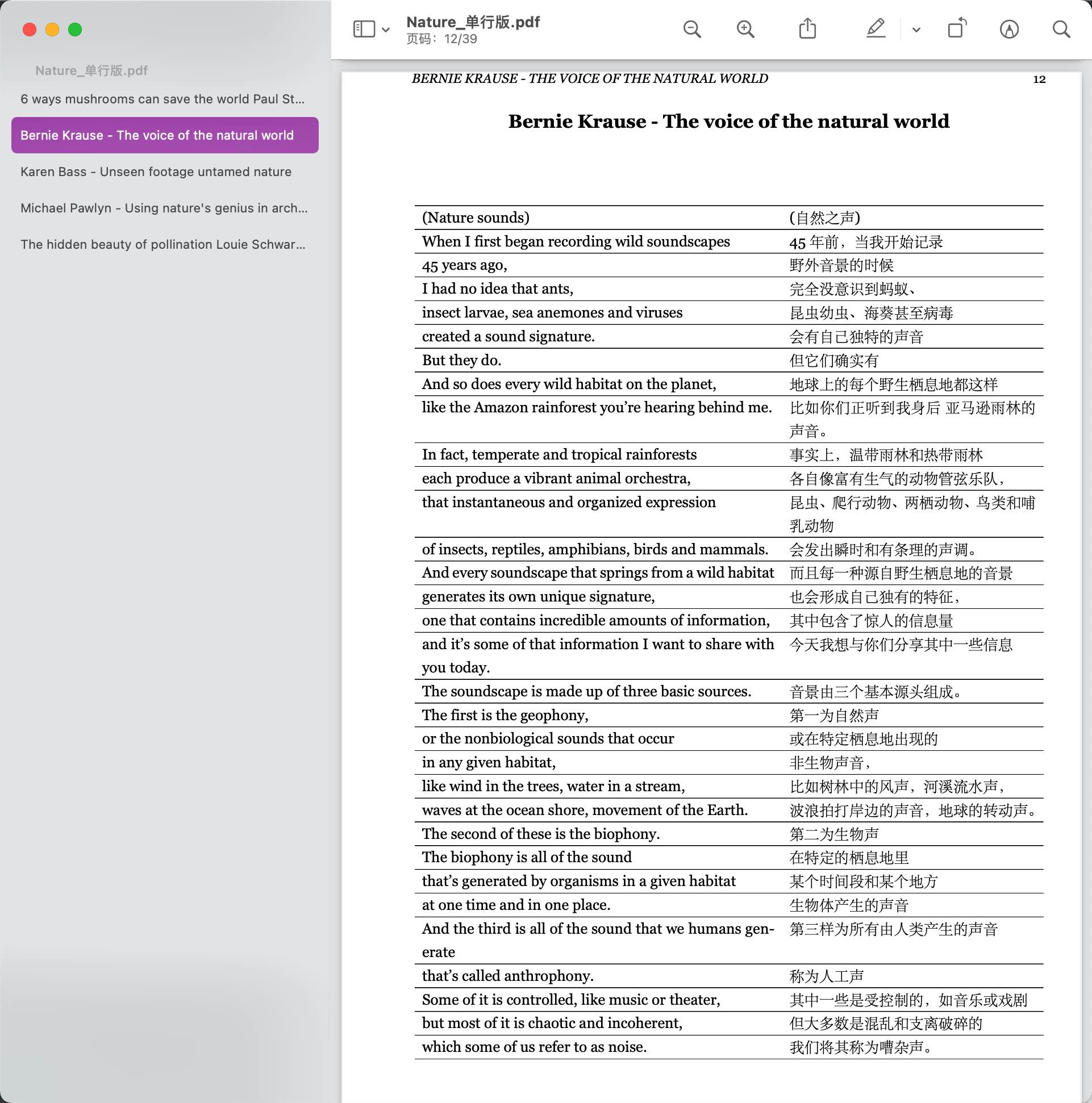Click the text 'that's called anthrophony.'
This screenshot has width=1092, height=1103.
[x=508, y=976]
